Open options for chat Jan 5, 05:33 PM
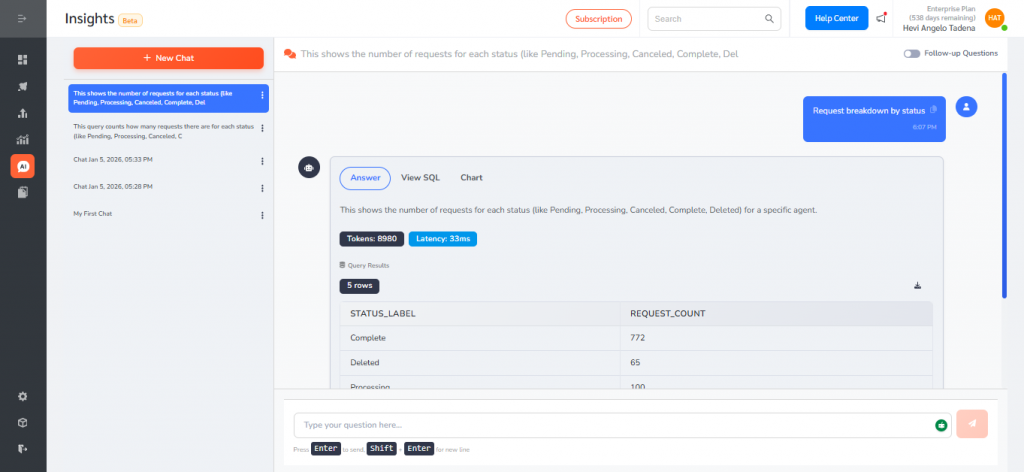The height and width of the screenshot is (472, 1024). [262, 160]
